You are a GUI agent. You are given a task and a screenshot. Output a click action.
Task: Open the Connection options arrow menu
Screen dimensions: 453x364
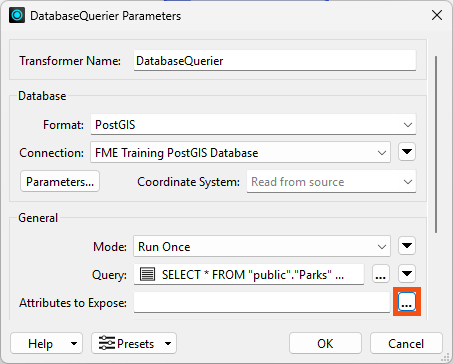(x=407, y=152)
